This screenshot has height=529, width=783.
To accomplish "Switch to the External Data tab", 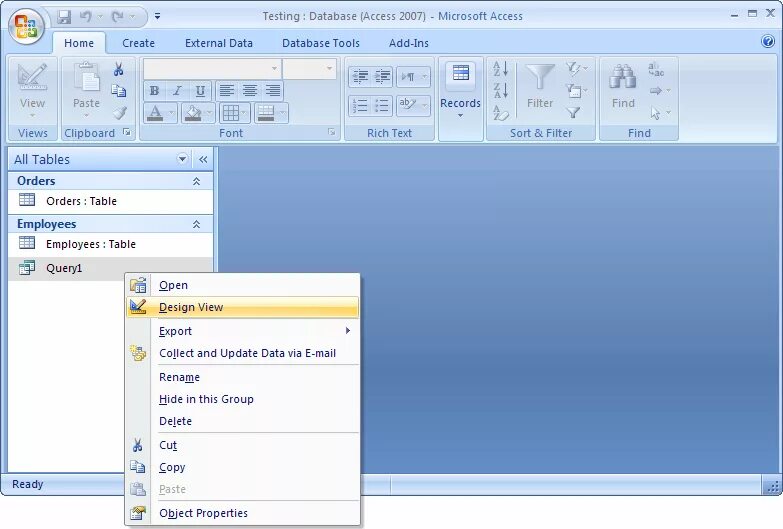I will (219, 43).
